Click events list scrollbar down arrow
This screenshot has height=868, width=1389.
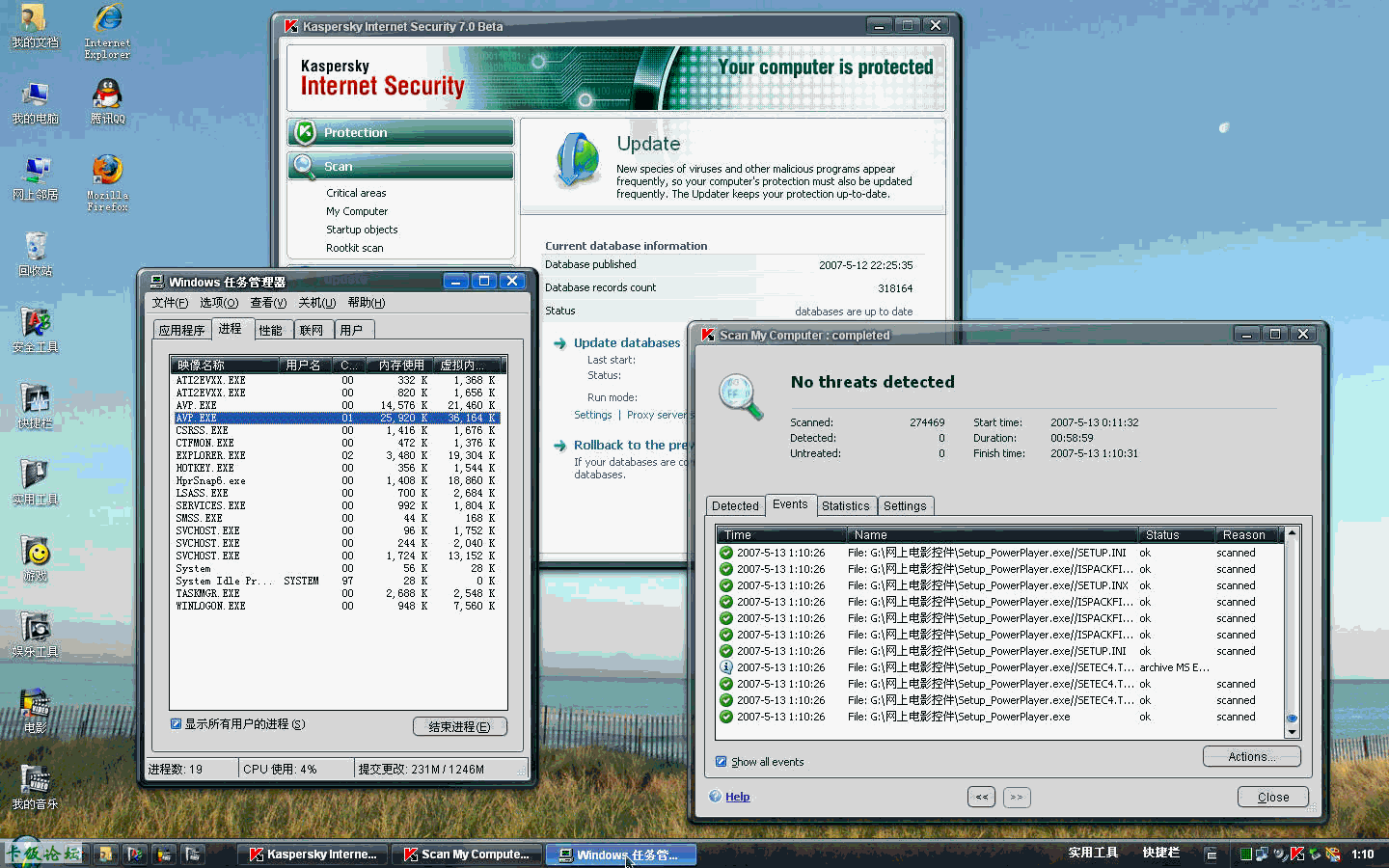click(1293, 732)
